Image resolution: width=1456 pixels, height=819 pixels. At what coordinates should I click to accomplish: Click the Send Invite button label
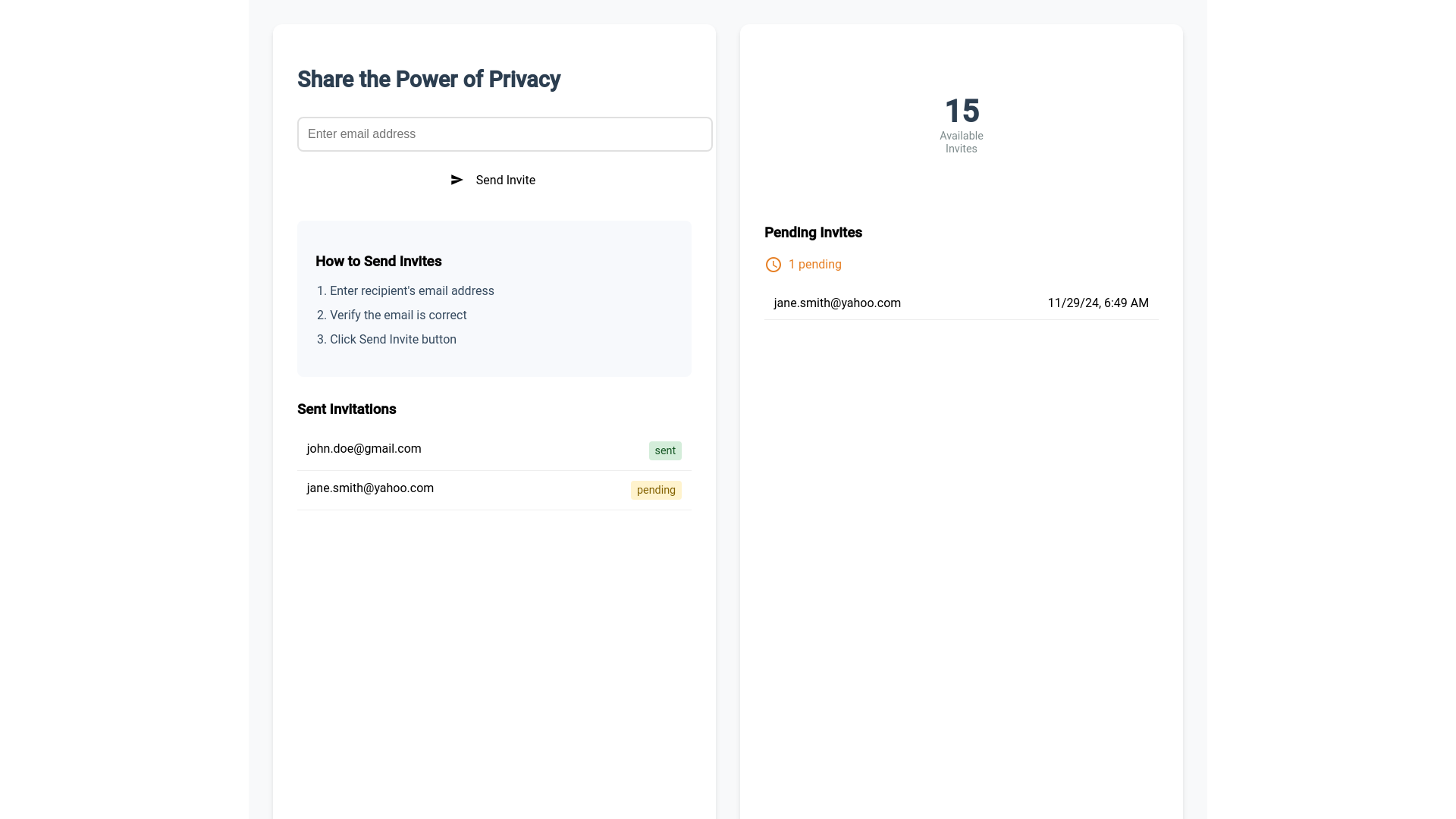pos(505,180)
